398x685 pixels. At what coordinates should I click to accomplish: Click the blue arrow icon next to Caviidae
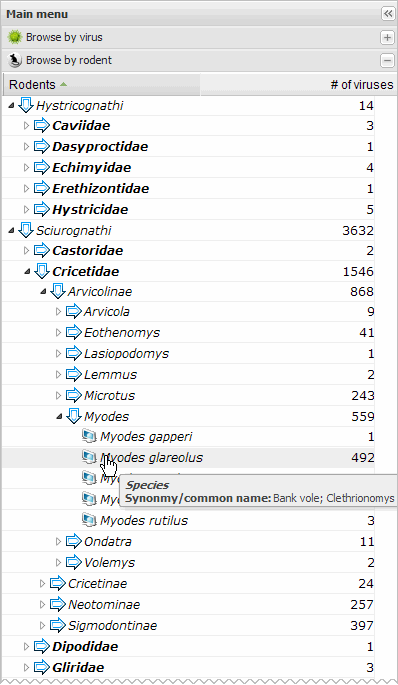42,126
